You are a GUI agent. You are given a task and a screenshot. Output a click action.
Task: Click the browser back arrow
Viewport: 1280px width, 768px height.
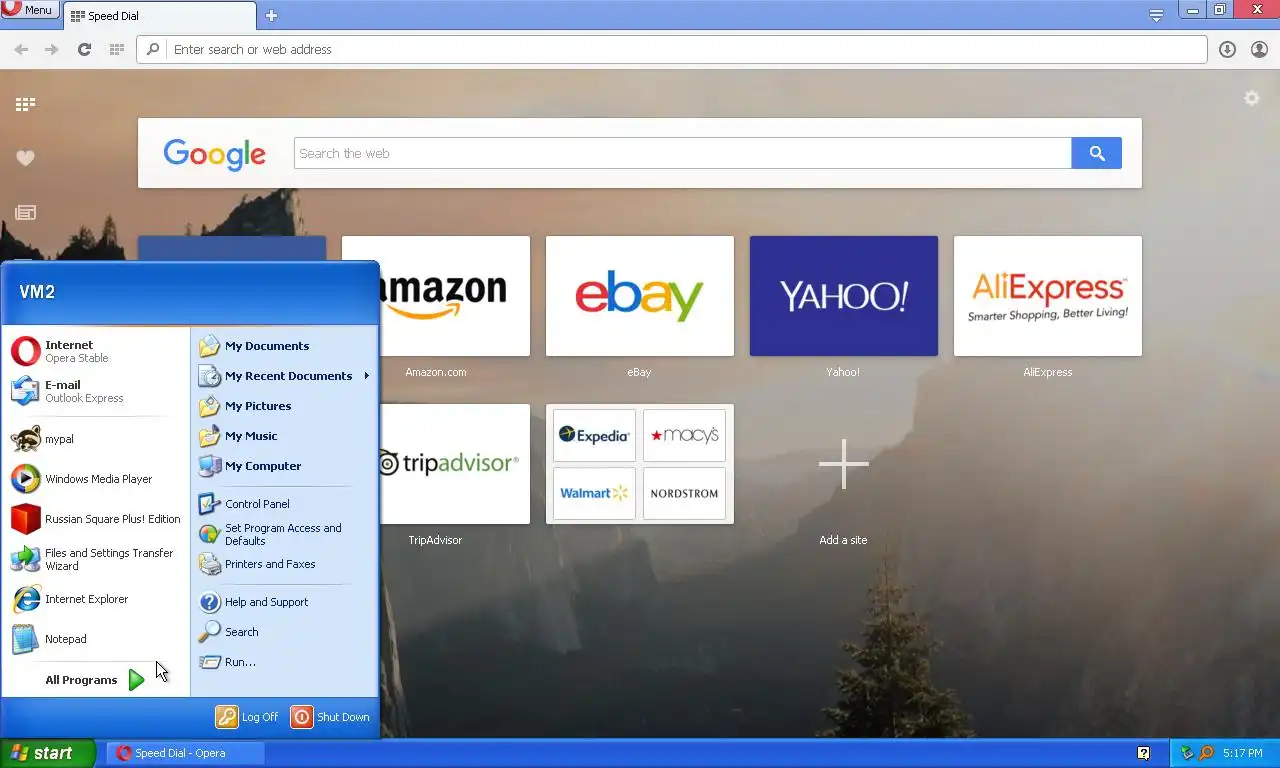tap(21, 49)
